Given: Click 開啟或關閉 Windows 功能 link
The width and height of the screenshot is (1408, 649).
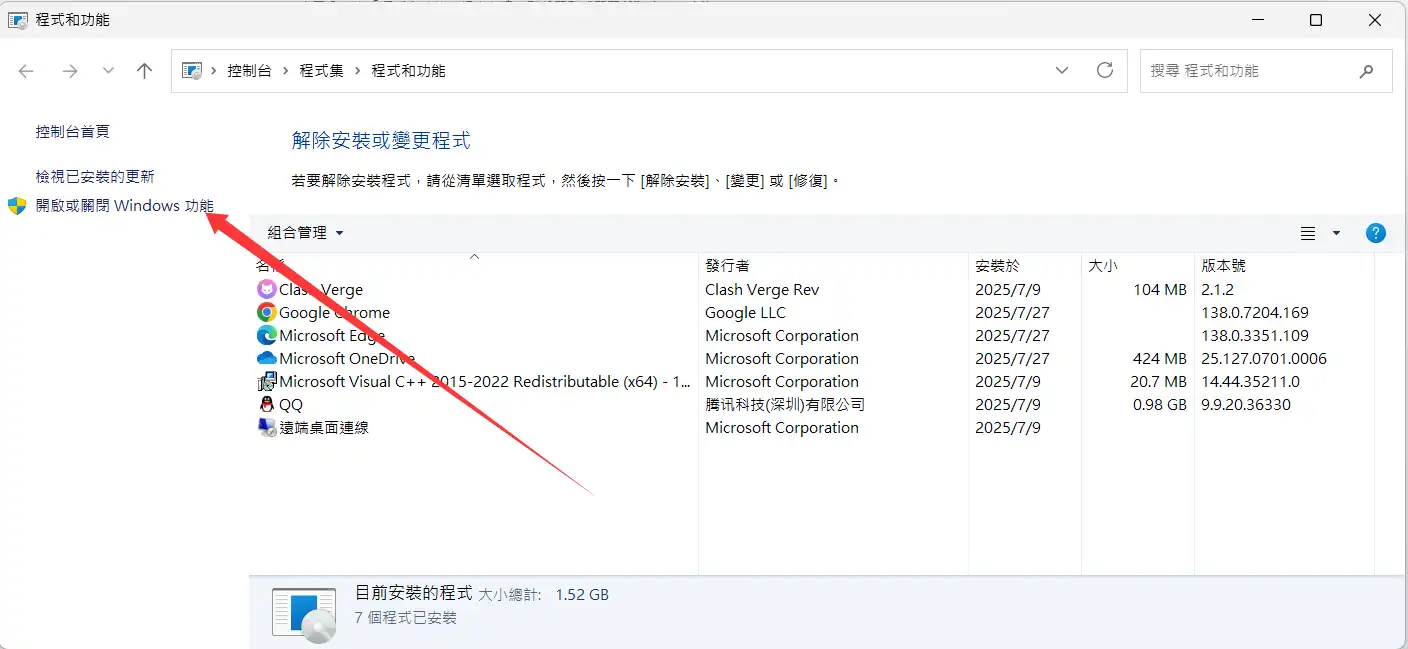Looking at the screenshot, I should tap(124, 206).
